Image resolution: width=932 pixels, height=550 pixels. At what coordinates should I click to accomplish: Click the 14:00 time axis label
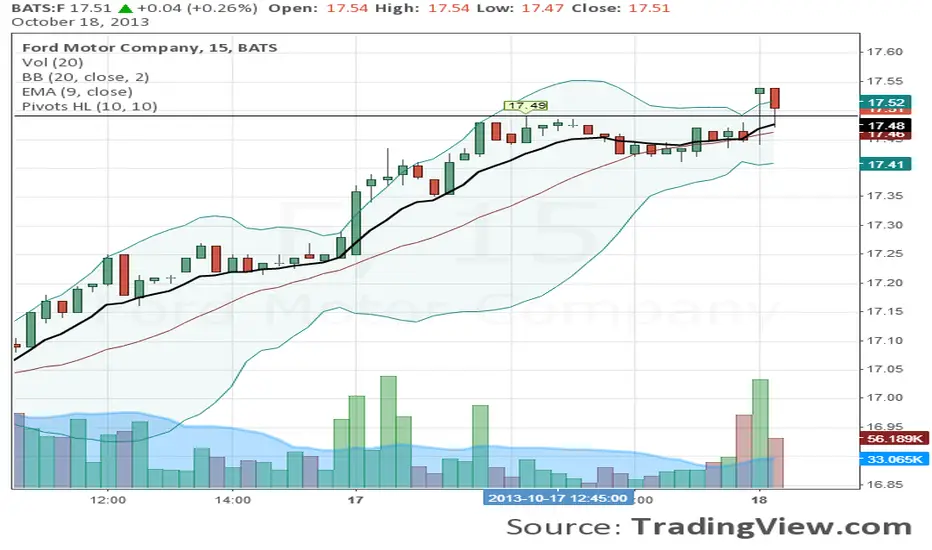(x=232, y=500)
